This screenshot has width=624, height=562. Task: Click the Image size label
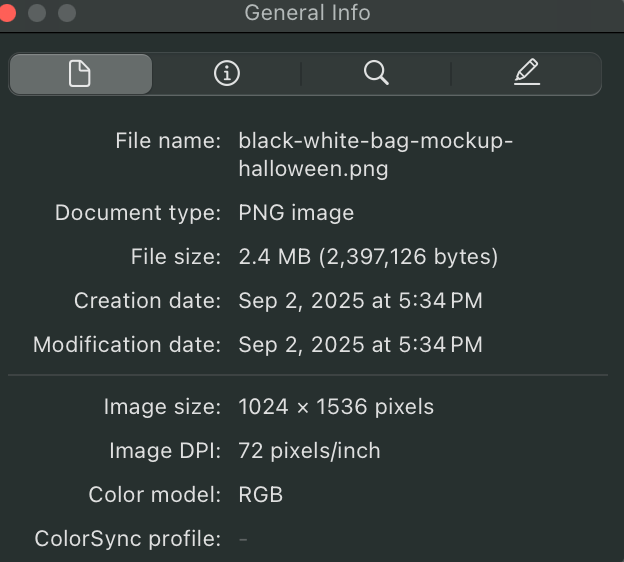pyautogui.click(x=162, y=407)
